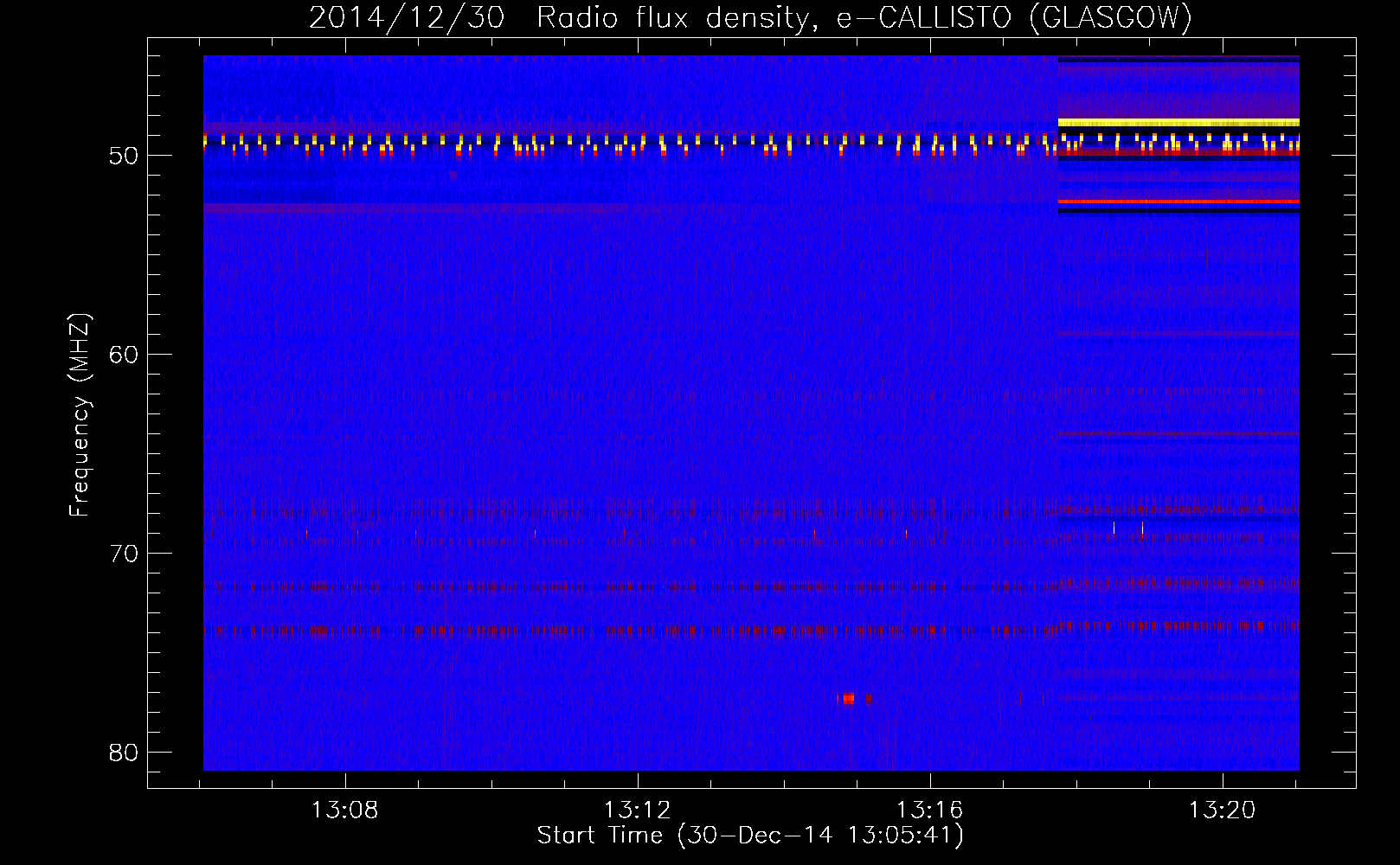This screenshot has width=1400, height=865.
Task: Click the thin red line near 52 MHz
Action: 1178,202
